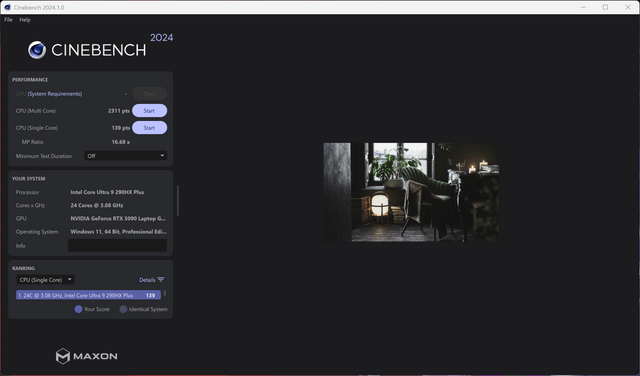Close the Cinebench window
This screenshot has height=376, width=640.
(x=628, y=7)
